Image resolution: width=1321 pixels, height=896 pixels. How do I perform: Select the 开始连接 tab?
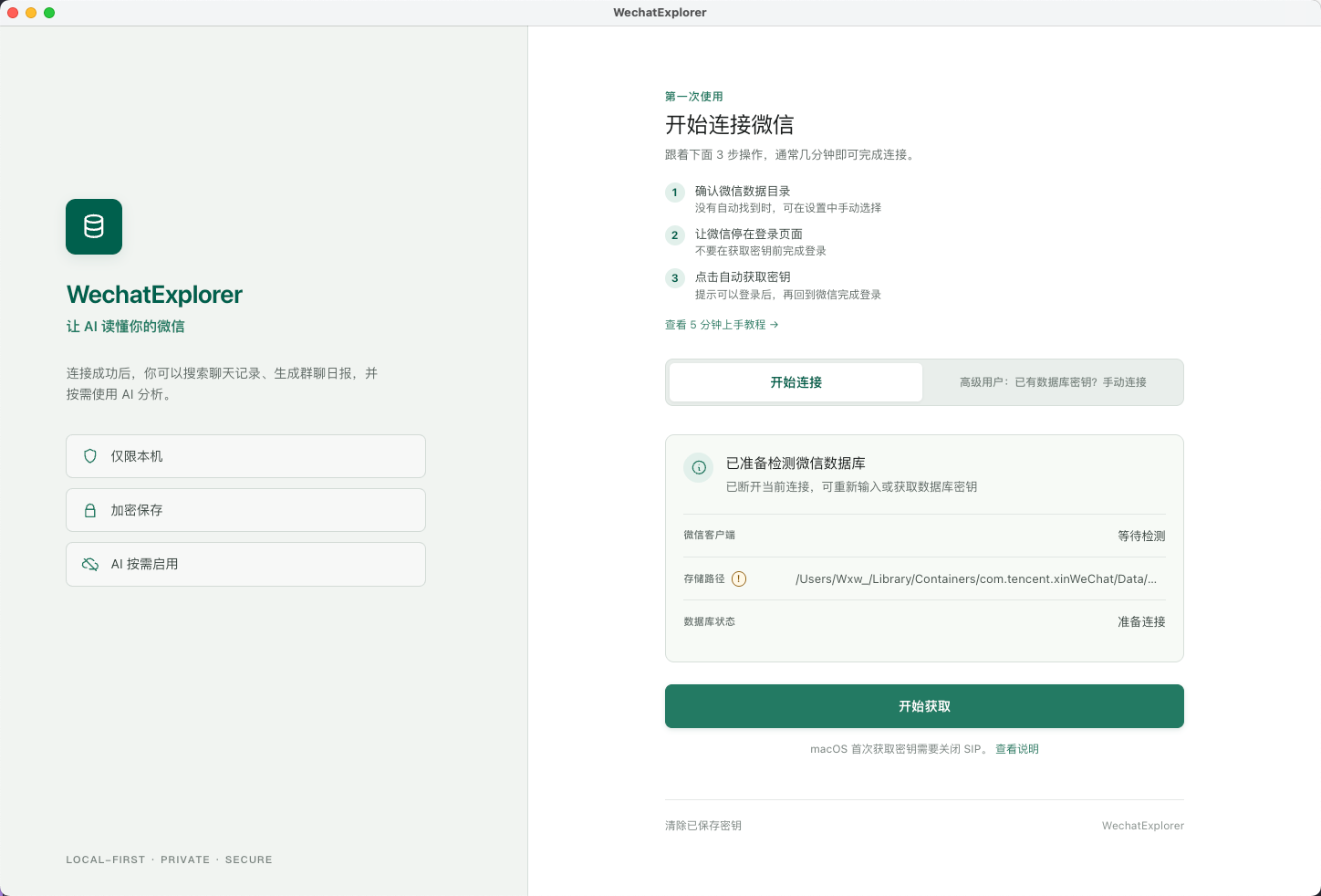tap(796, 382)
